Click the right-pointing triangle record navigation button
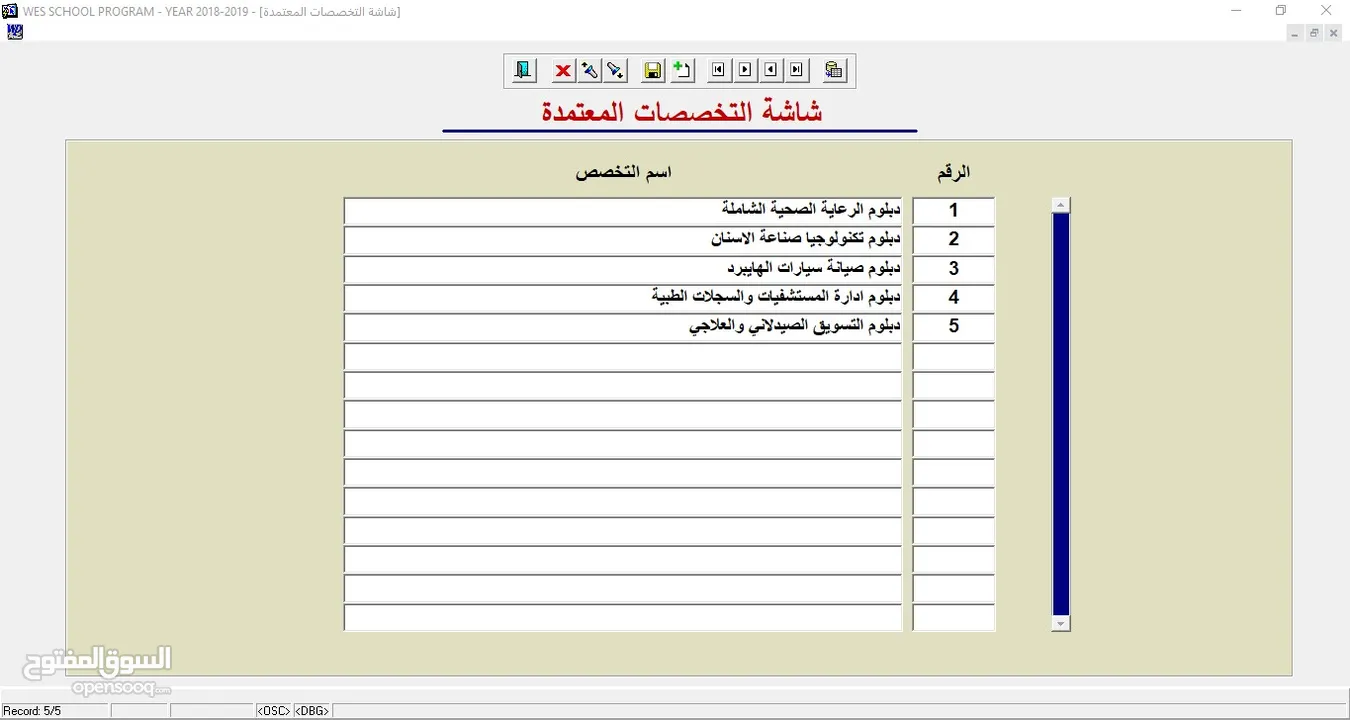This screenshot has width=1350, height=720. (744, 70)
